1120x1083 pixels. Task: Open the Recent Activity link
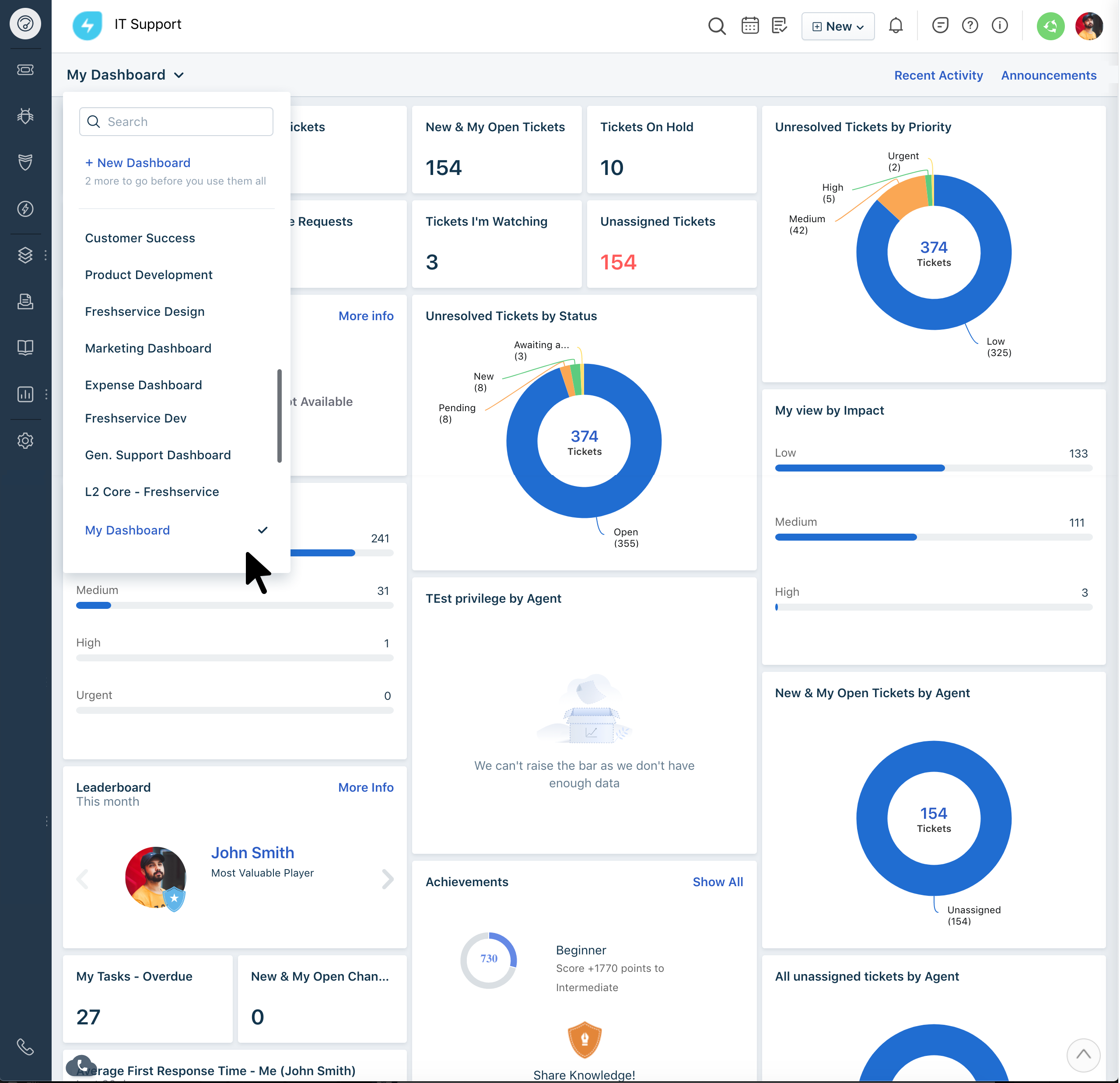pos(938,75)
